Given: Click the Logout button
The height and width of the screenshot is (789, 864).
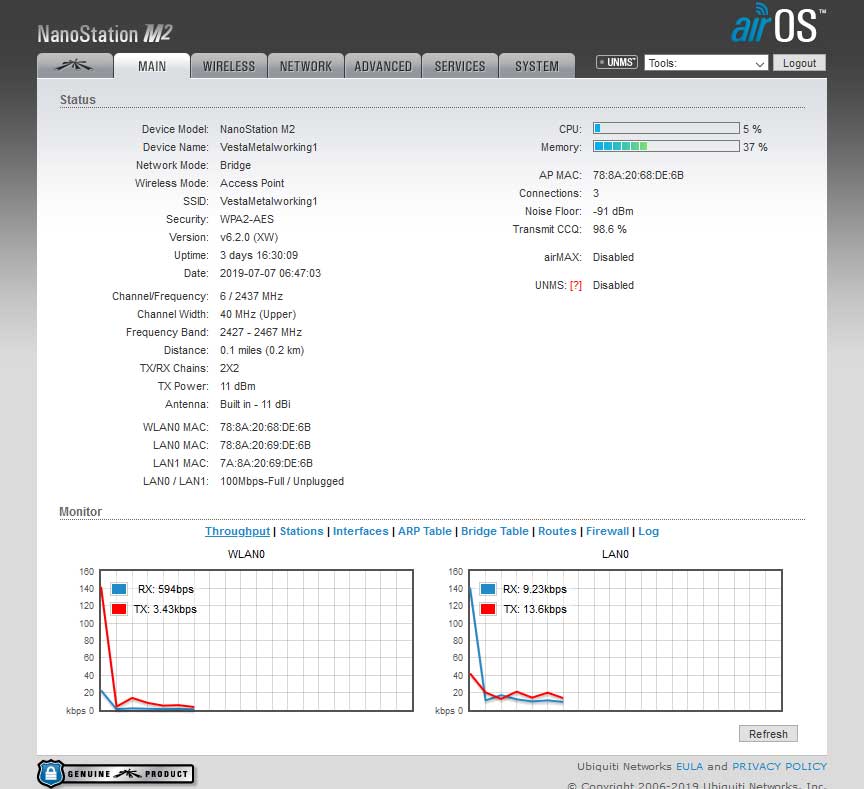Looking at the screenshot, I should click(799, 63).
